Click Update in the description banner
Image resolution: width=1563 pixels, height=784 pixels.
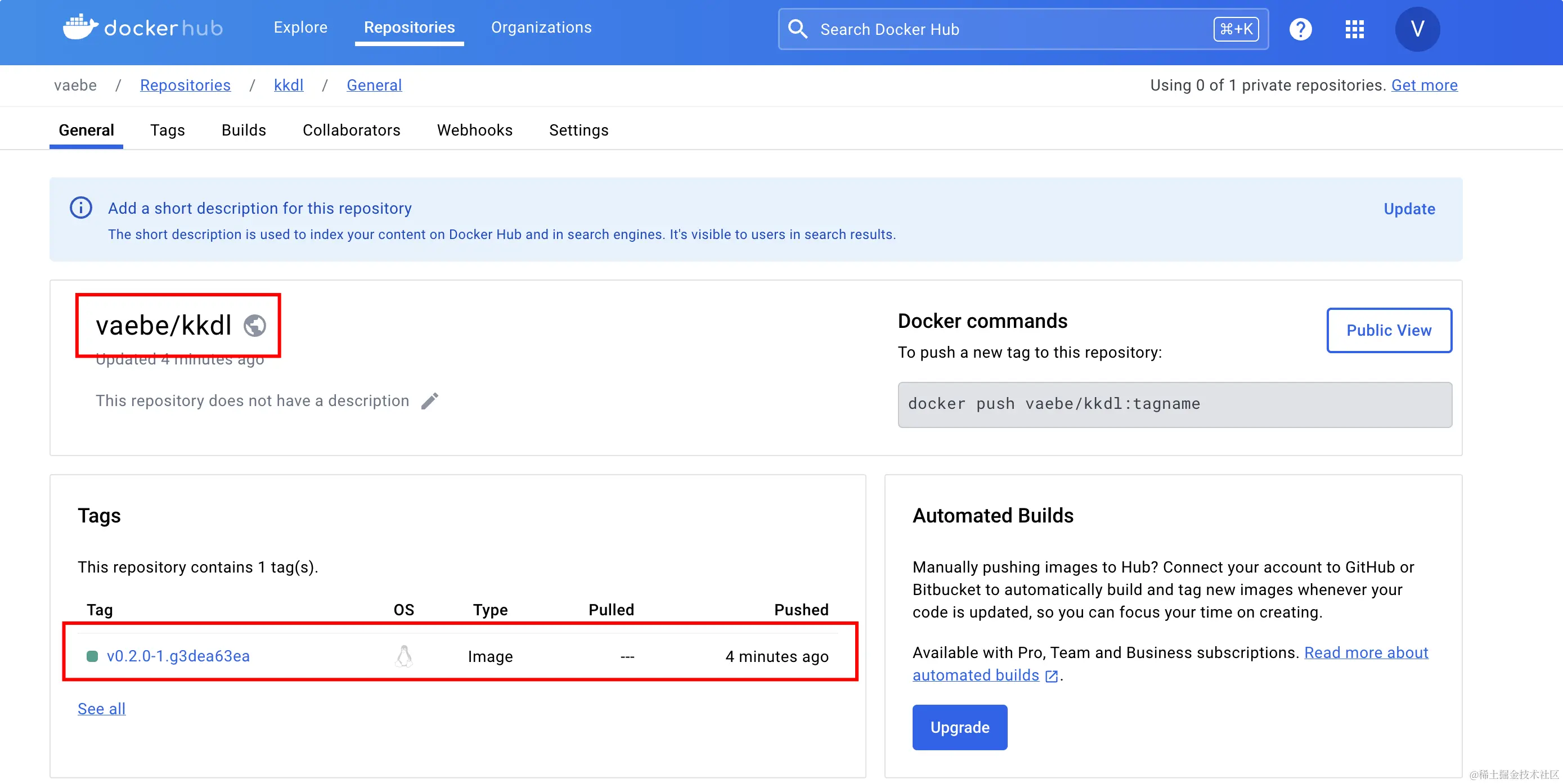click(x=1409, y=209)
